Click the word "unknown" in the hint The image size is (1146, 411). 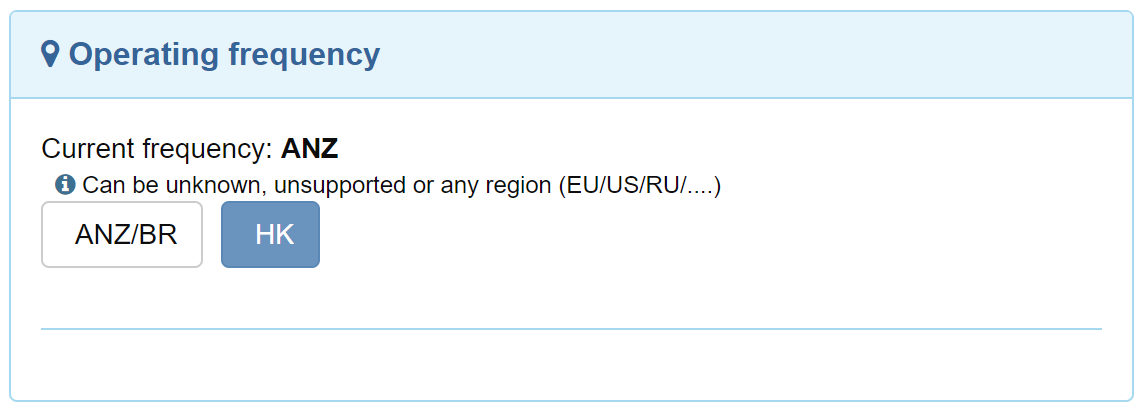coord(221,185)
